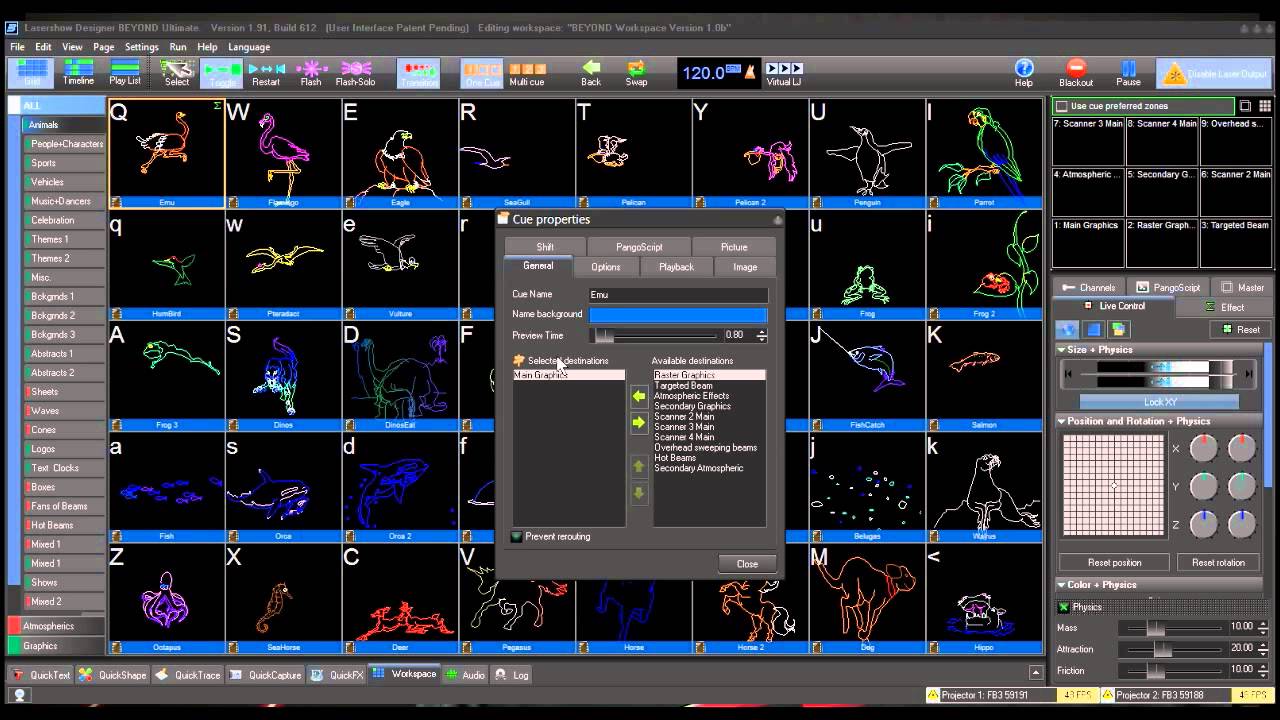Click the Pause output button
Image resolution: width=1280 pixels, height=720 pixels.
(x=1128, y=73)
